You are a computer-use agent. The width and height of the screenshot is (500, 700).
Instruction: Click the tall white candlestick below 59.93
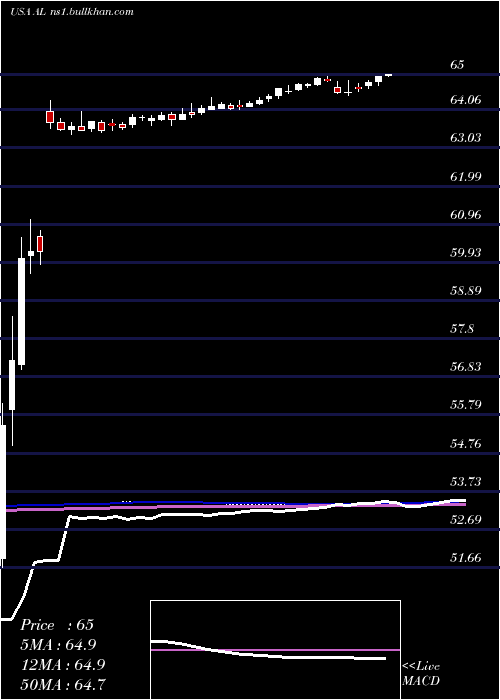(21, 312)
